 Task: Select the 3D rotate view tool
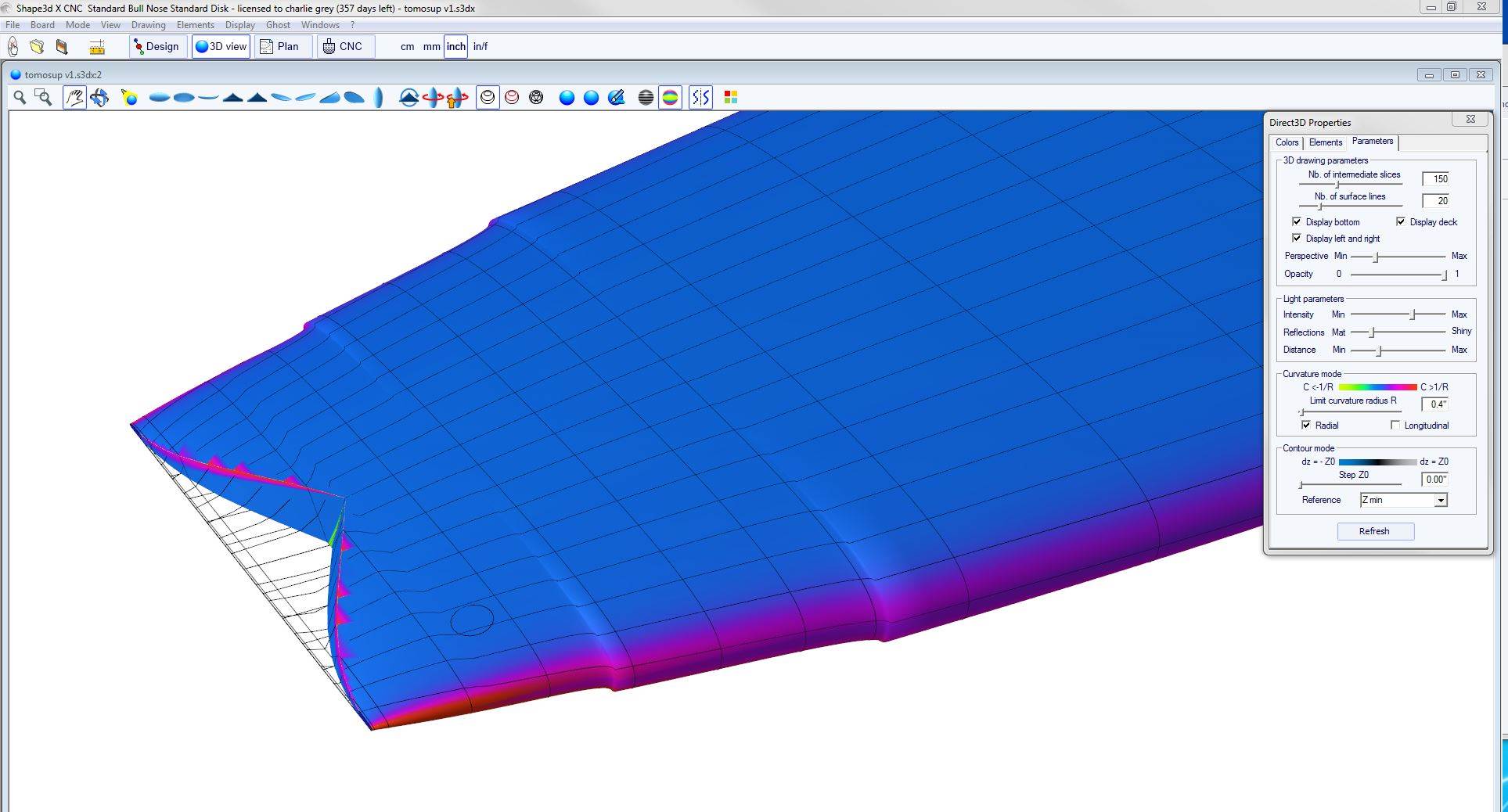click(99, 97)
